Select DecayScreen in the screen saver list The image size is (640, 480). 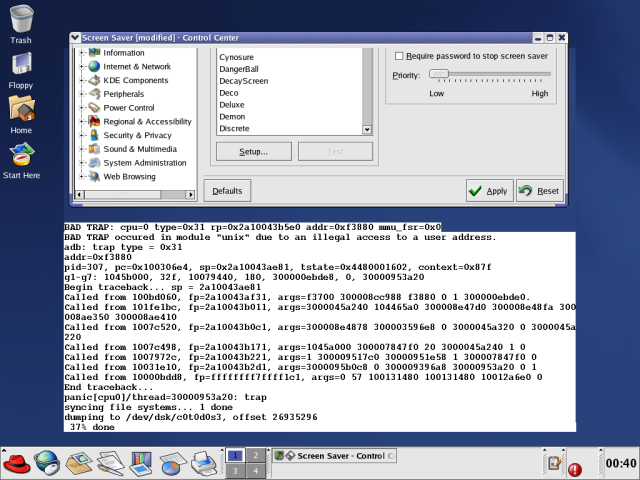[244, 81]
